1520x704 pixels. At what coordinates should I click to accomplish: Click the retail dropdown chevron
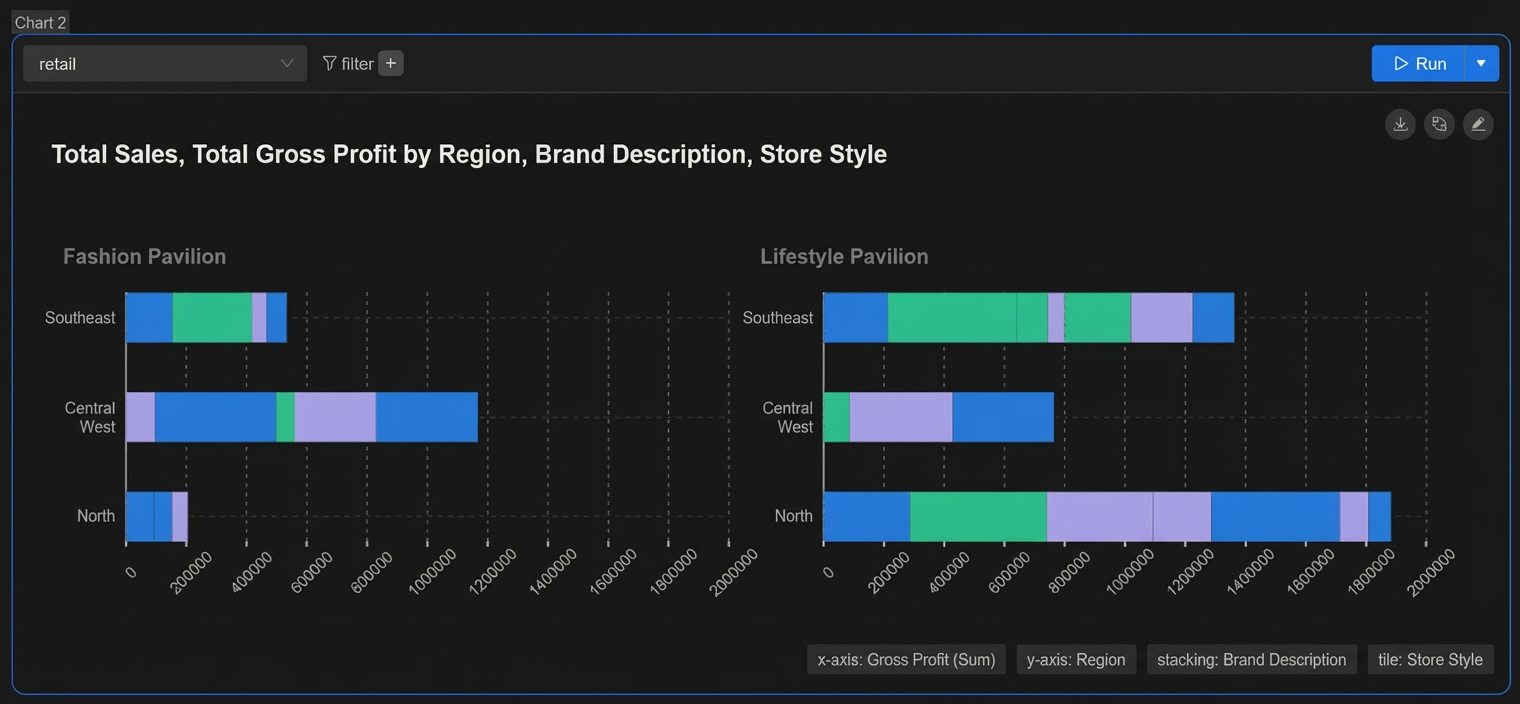click(x=287, y=63)
